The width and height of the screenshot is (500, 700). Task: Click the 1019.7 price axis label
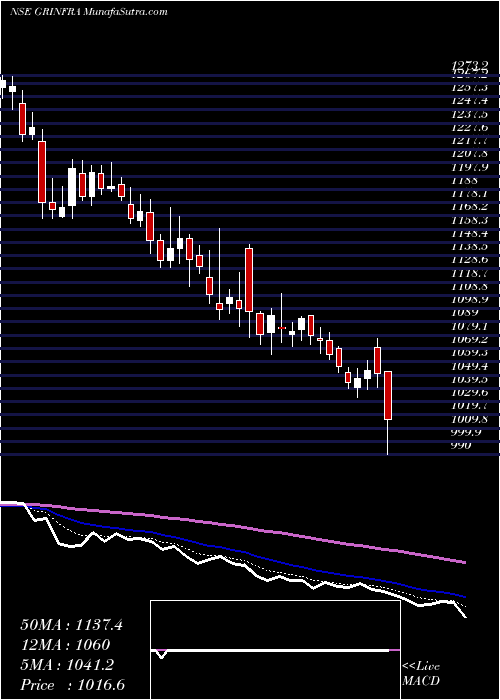pos(470,406)
